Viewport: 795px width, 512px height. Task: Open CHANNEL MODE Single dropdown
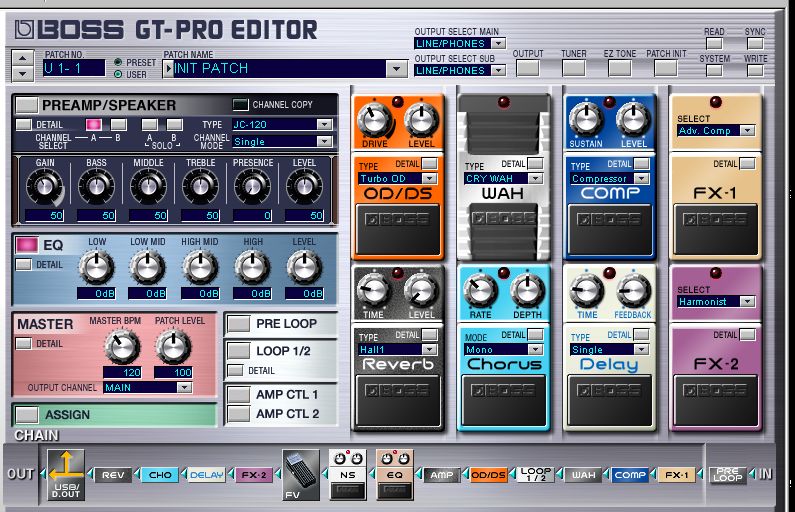tap(324, 141)
